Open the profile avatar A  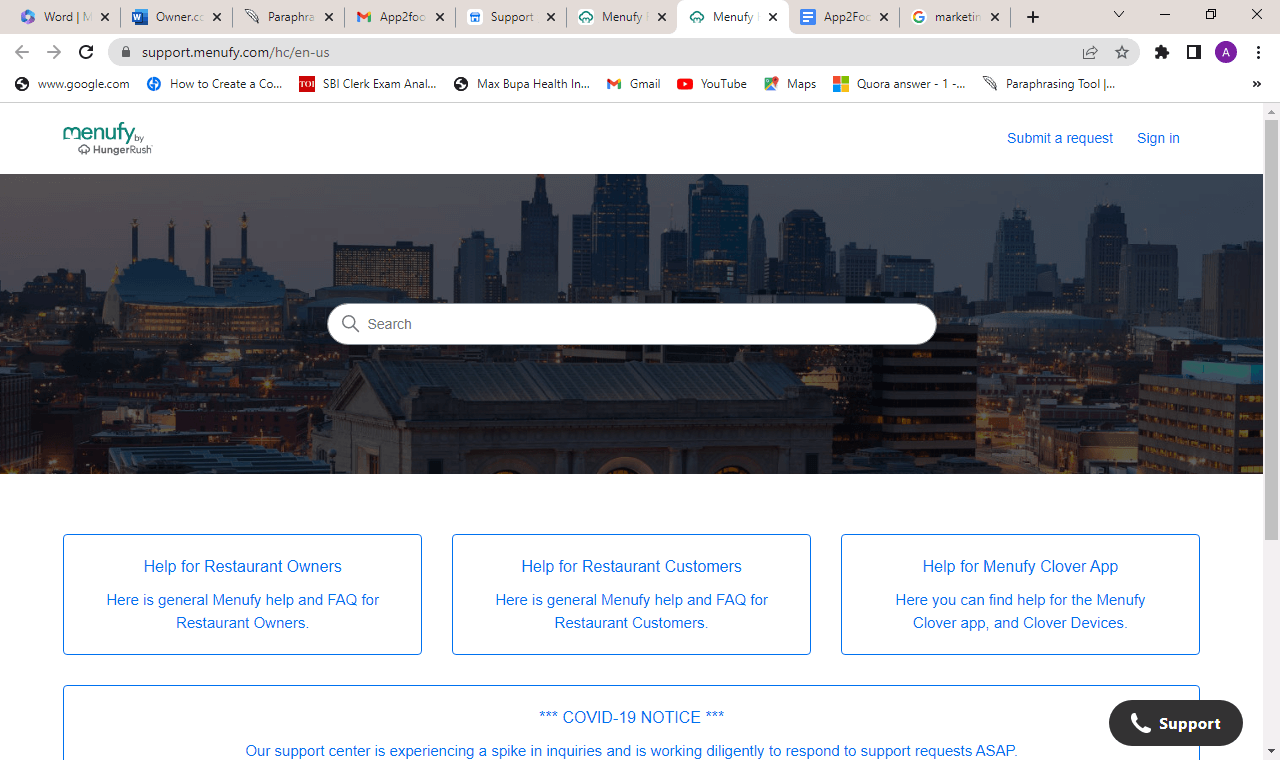[1226, 52]
